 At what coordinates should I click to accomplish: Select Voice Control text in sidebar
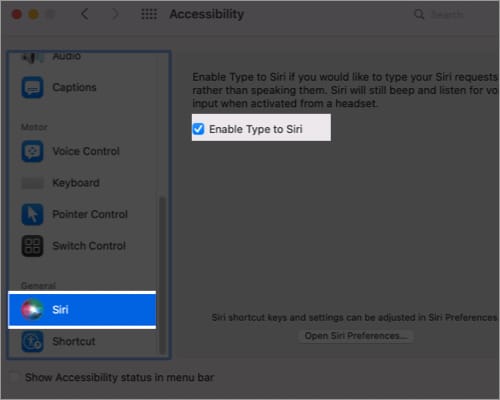pyautogui.click(x=86, y=151)
